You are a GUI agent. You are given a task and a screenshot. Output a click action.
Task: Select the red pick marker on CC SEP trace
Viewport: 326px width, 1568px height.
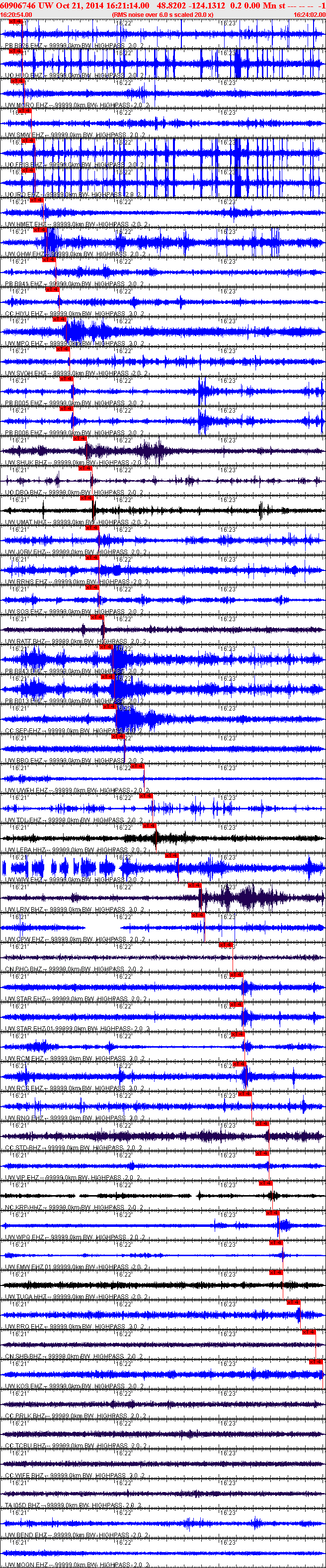point(109,707)
